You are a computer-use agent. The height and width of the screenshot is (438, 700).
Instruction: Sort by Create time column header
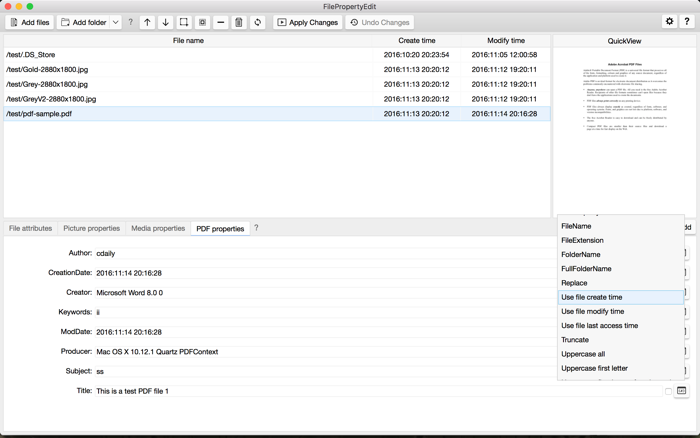417,41
